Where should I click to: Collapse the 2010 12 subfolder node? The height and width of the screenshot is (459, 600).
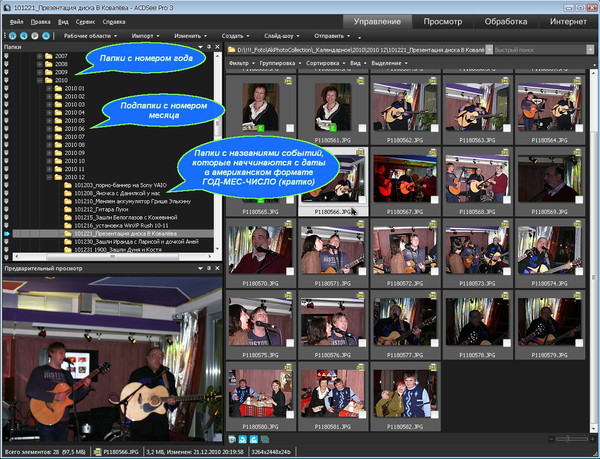pos(49,177)
